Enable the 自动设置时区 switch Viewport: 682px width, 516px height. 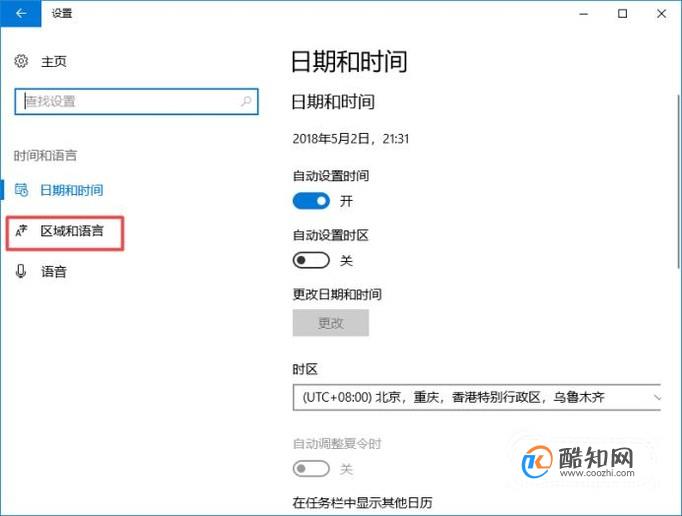click(311, 261)
